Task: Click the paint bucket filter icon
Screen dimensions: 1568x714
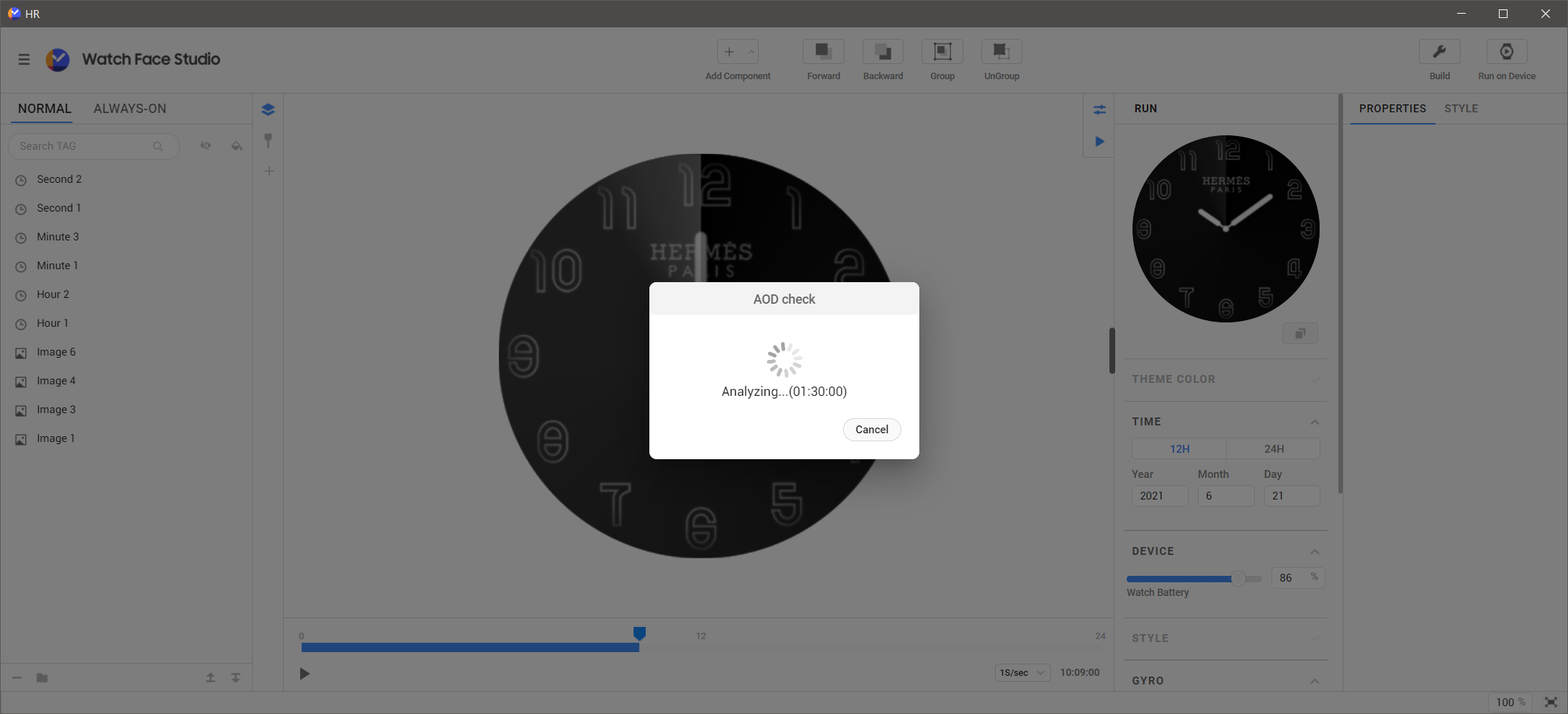Action: pyautogui.click(x=236, y=146)
